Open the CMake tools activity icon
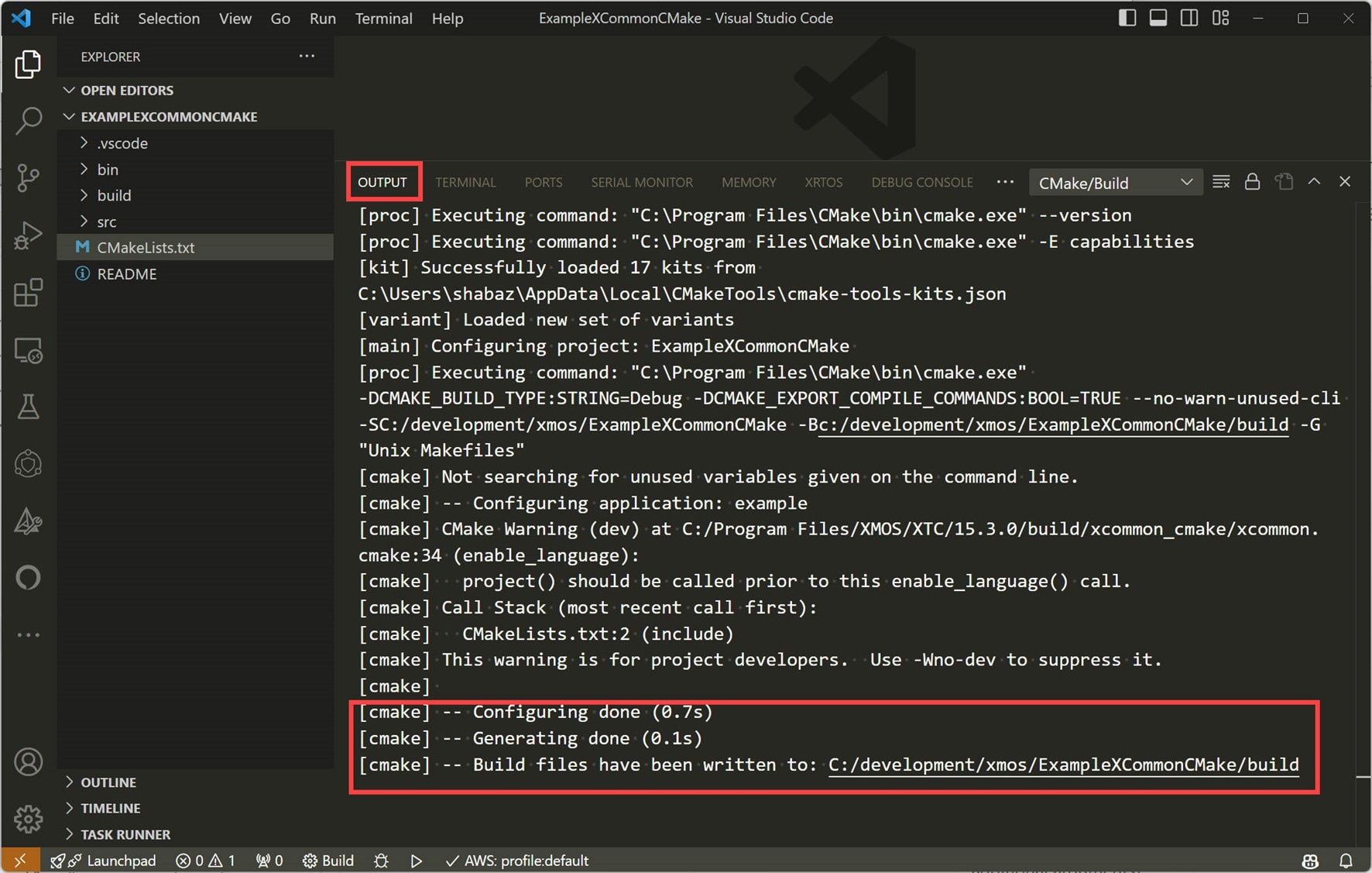Viewport: 1372px width, 873px height. coord(28,521)
